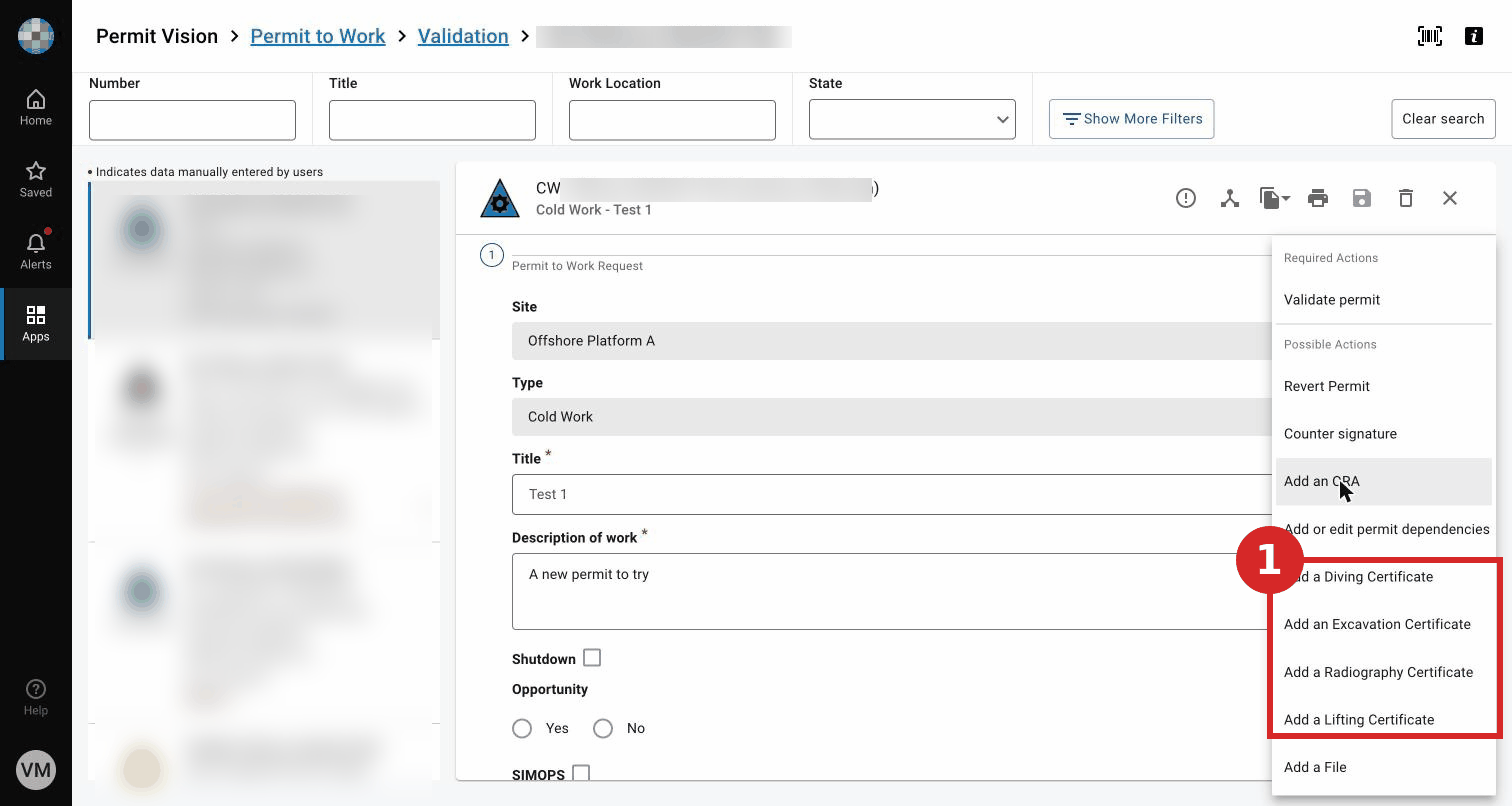Toggle the SIMOPS checkbox

point(581,773)
